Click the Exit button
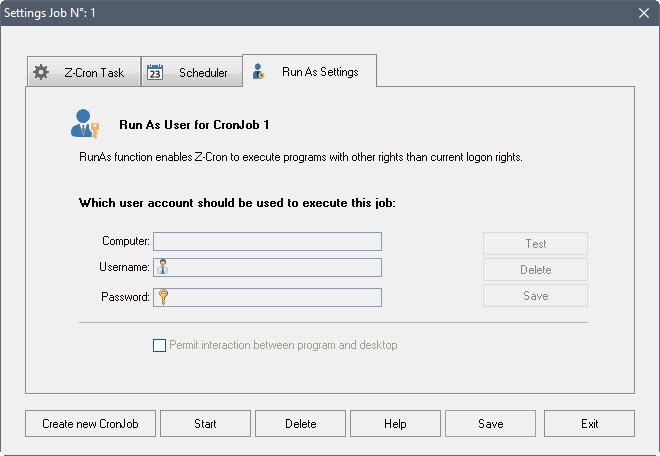This screenshot has width=660, height=456. tap(589, 424)
